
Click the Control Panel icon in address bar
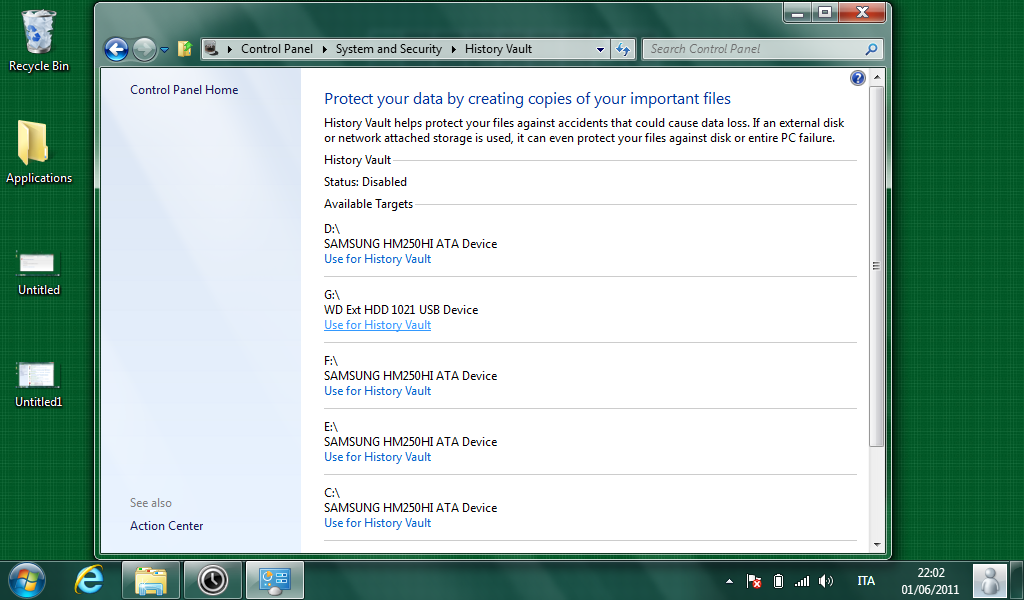click(211, 48)
